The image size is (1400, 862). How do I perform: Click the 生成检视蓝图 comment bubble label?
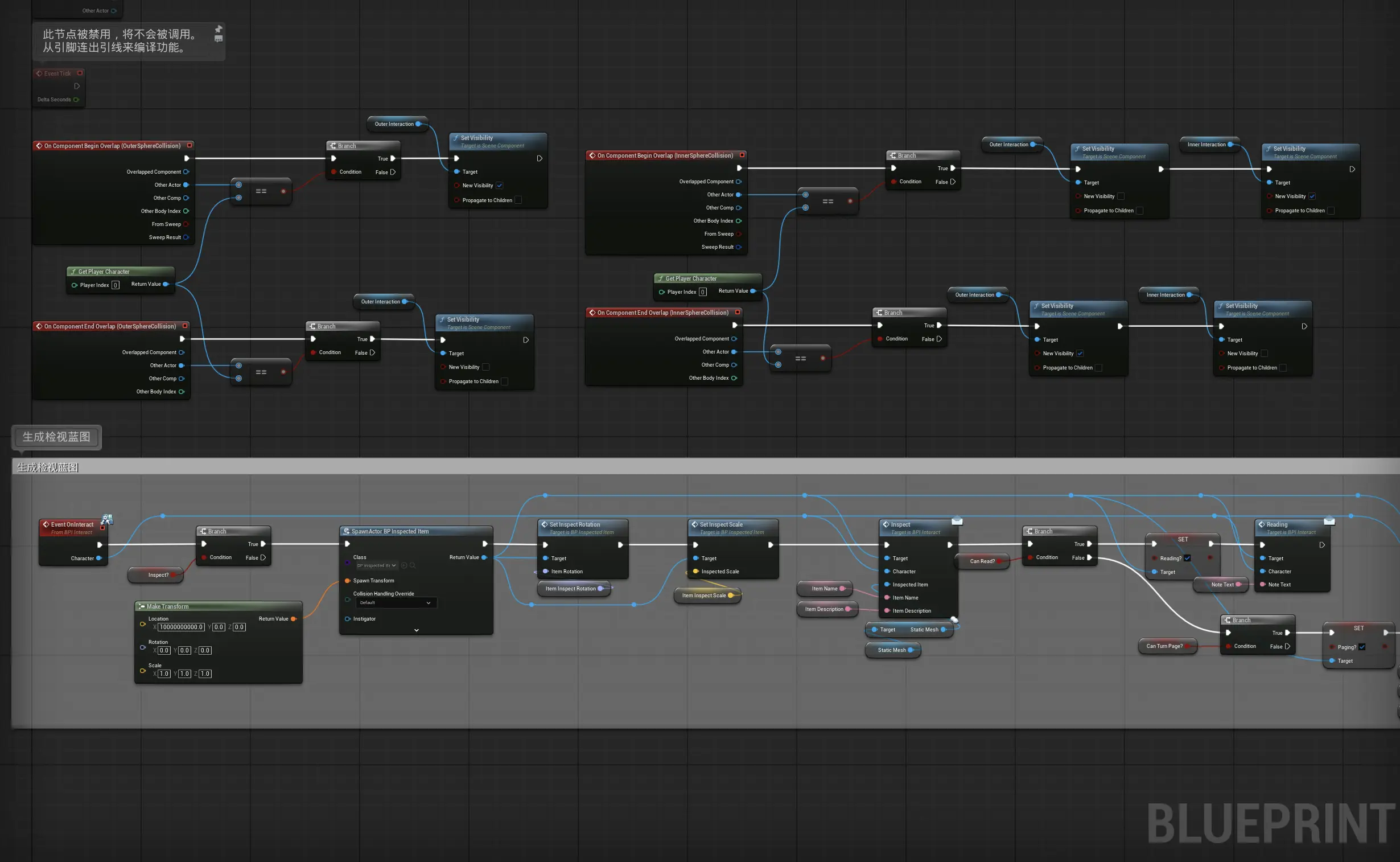(x=56, y=437)
